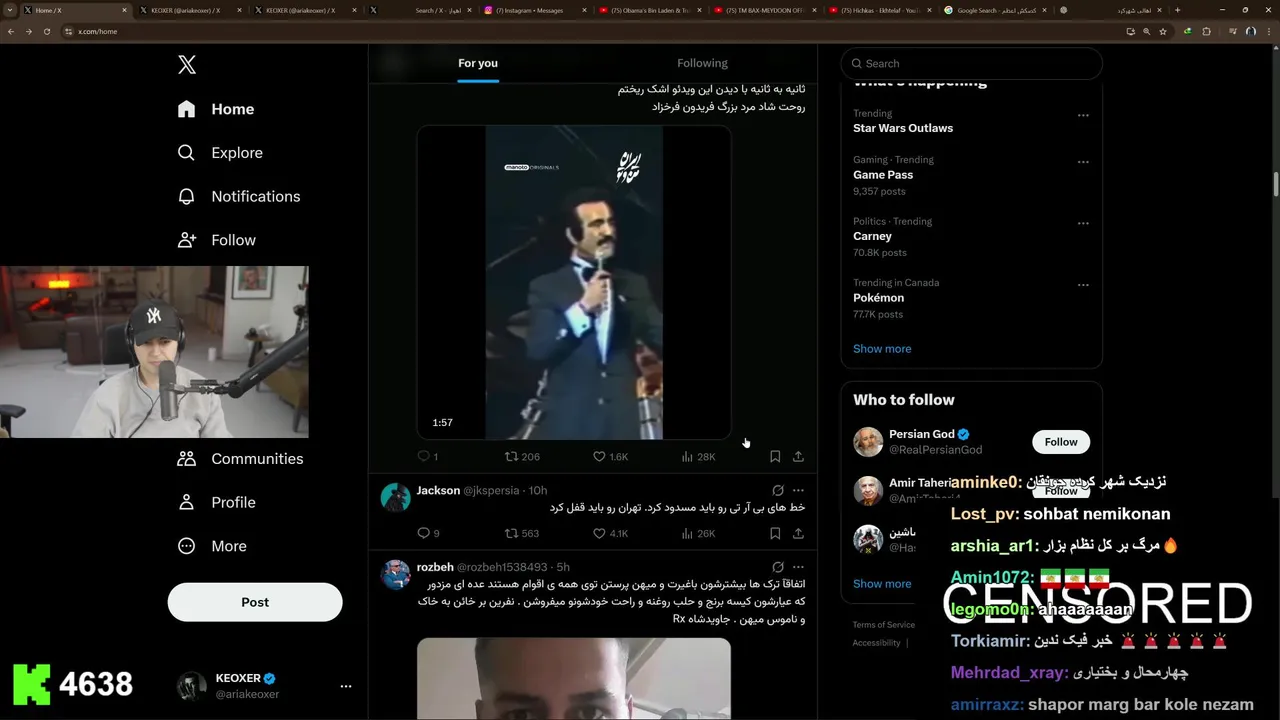Close the Home / X browser tab

pos(124,10)
